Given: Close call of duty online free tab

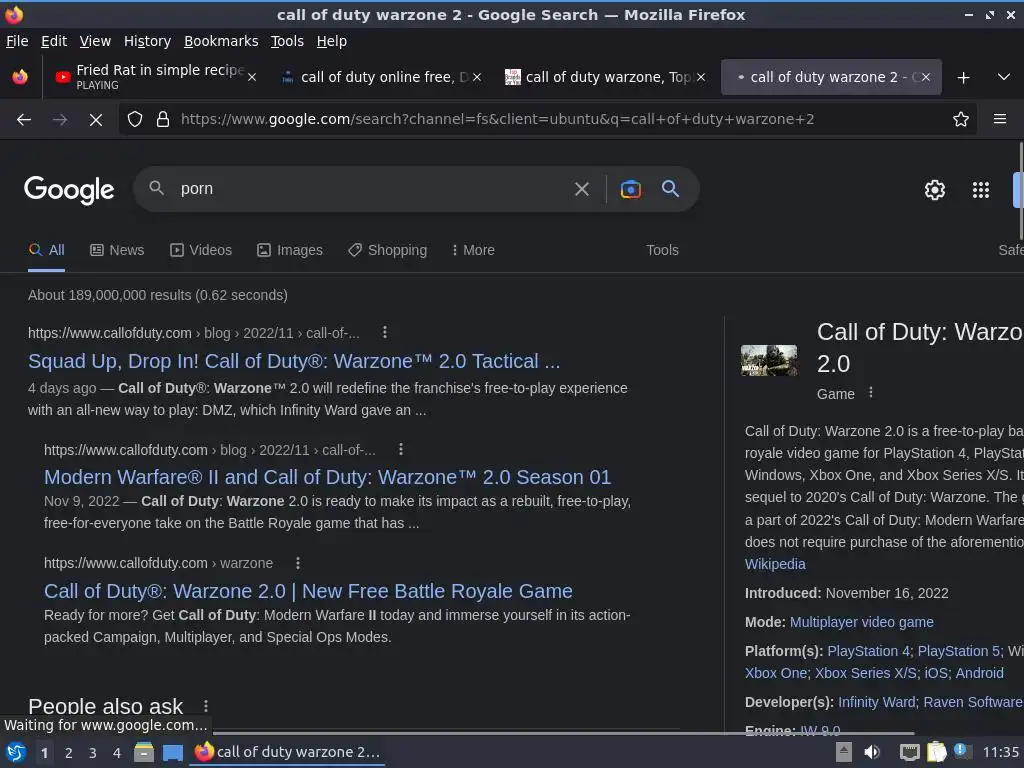Looking at the screenshot, I should pos(477,77).
